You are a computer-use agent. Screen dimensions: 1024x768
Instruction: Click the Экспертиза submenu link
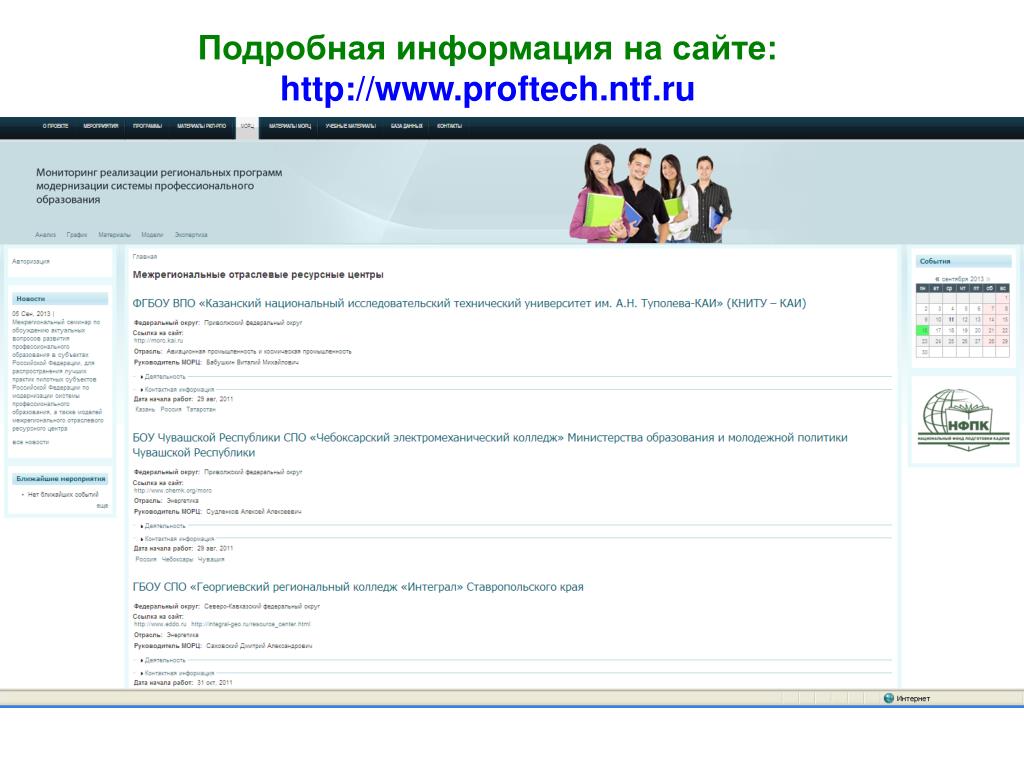click(x=191, y=234)
